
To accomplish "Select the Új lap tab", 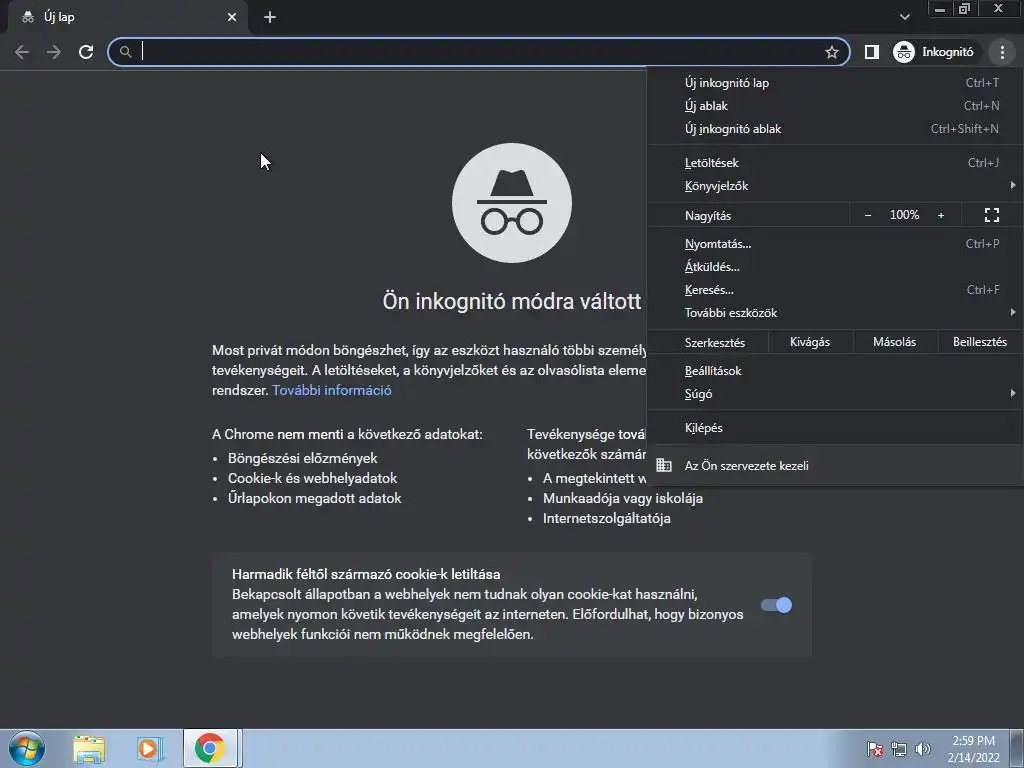I will [128, 18].
